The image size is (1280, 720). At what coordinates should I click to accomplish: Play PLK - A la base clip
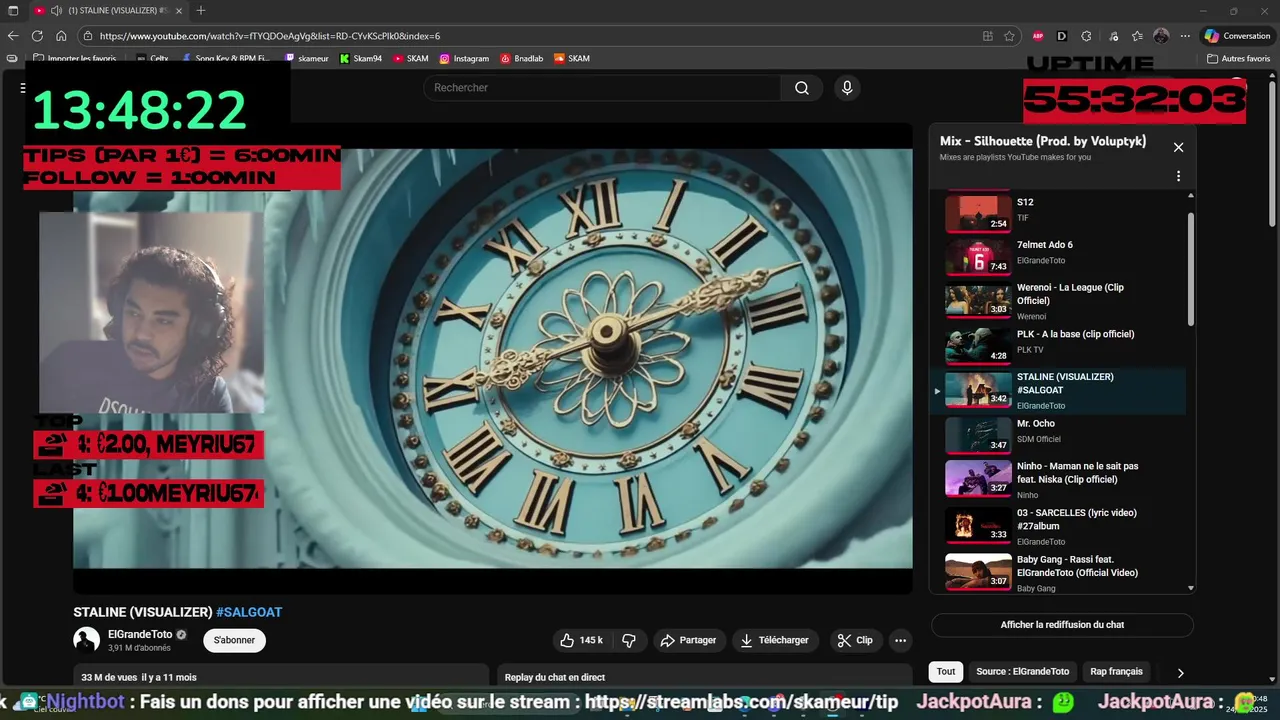(1060, 345)
